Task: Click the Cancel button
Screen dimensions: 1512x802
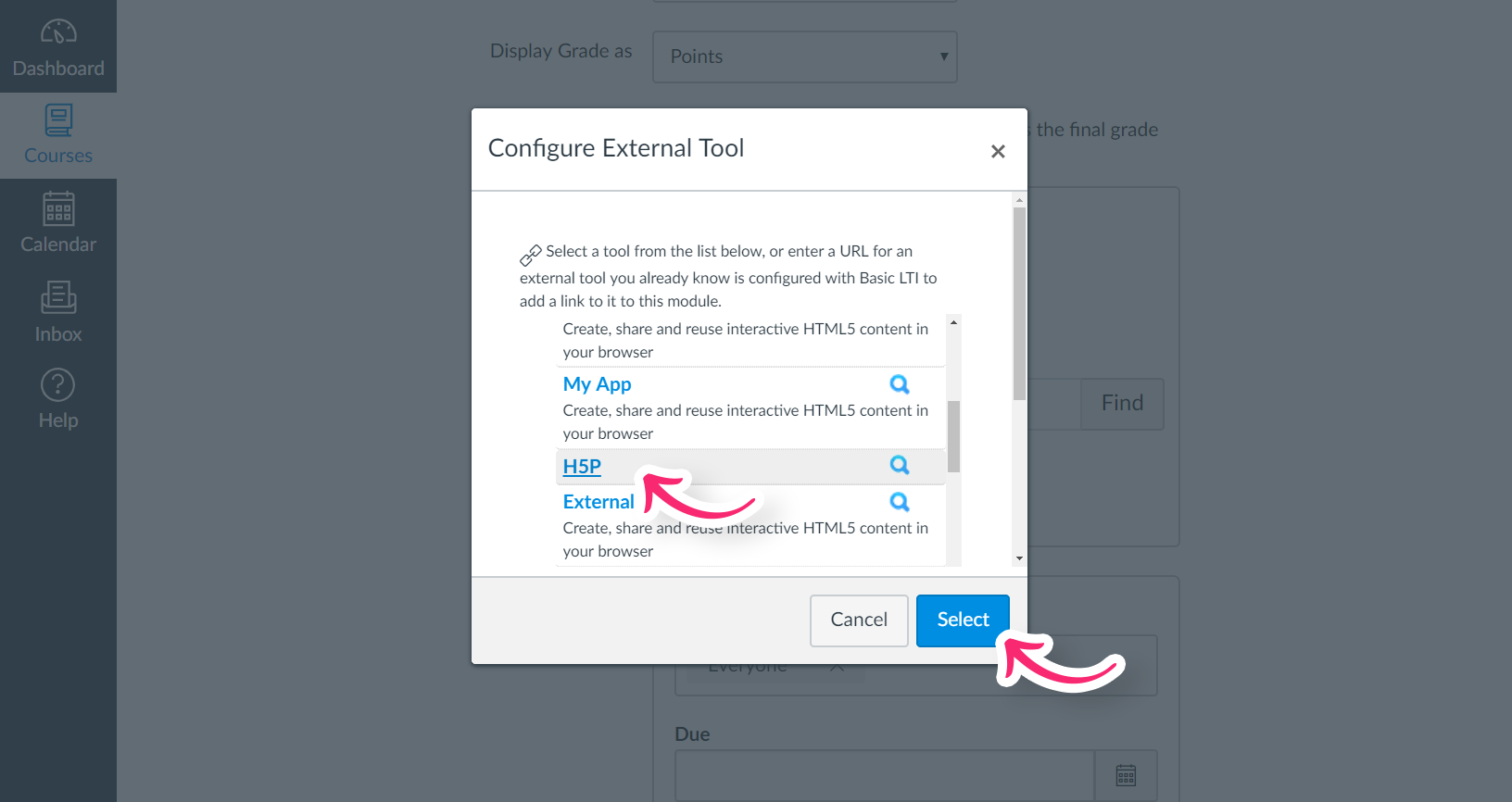Action: (859, 620)
